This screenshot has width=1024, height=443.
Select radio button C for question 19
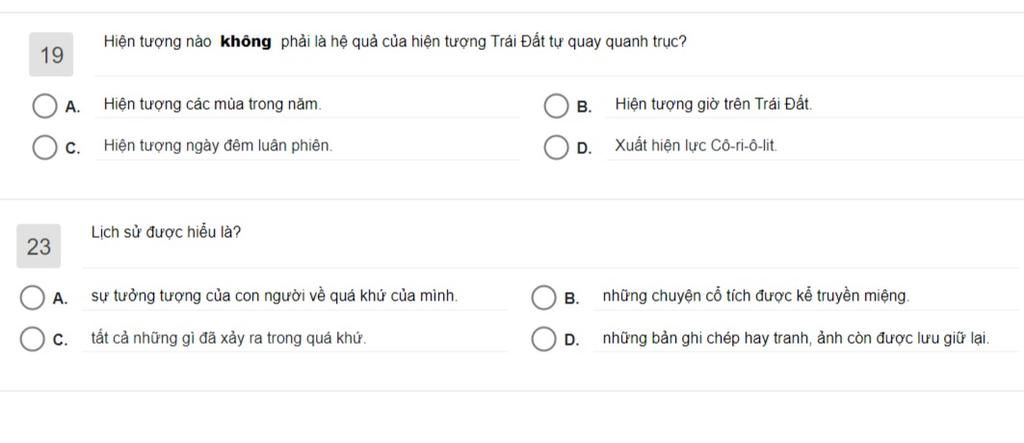44,147
